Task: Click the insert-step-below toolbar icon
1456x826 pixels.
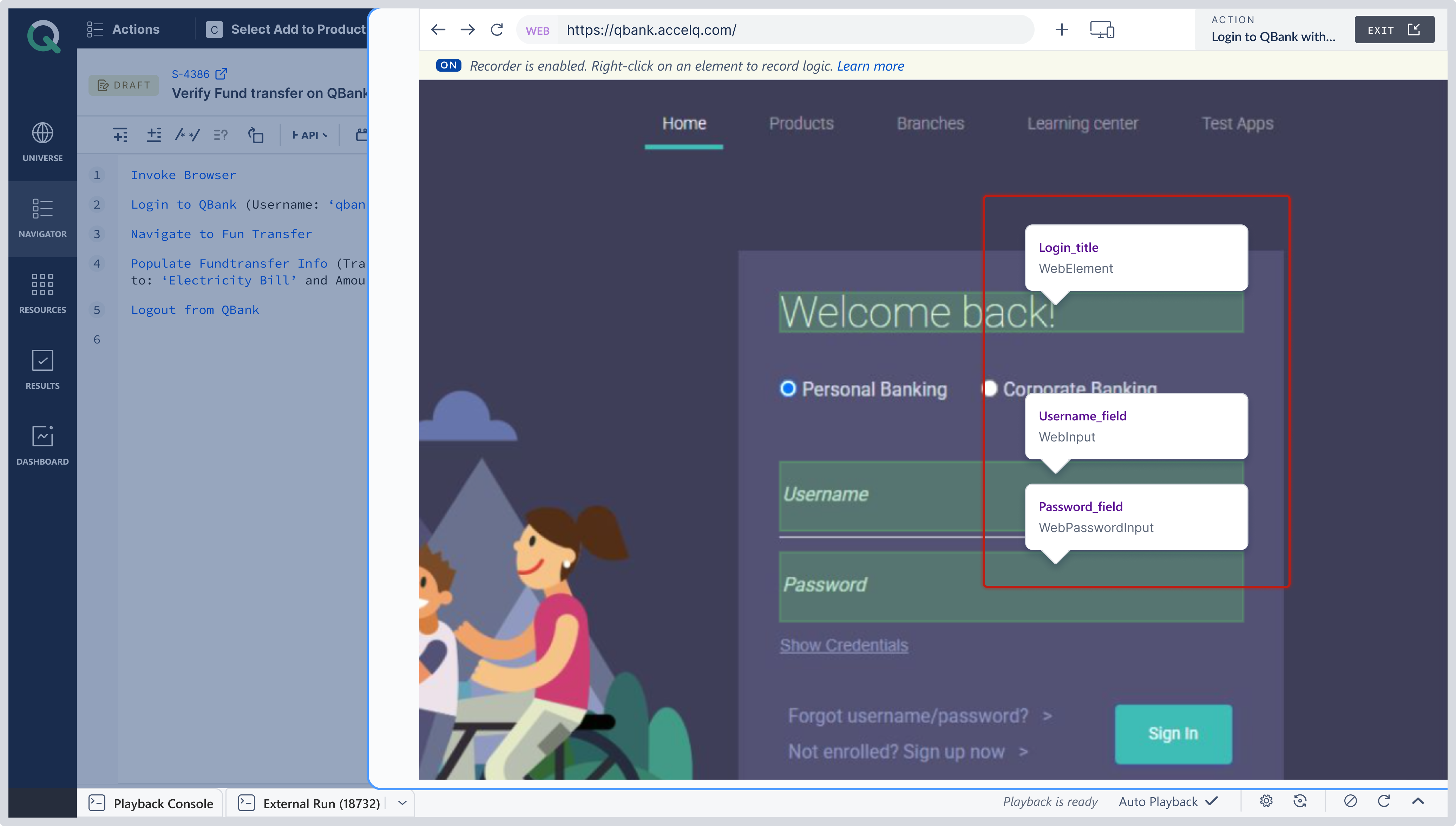Action: point(154,135)
